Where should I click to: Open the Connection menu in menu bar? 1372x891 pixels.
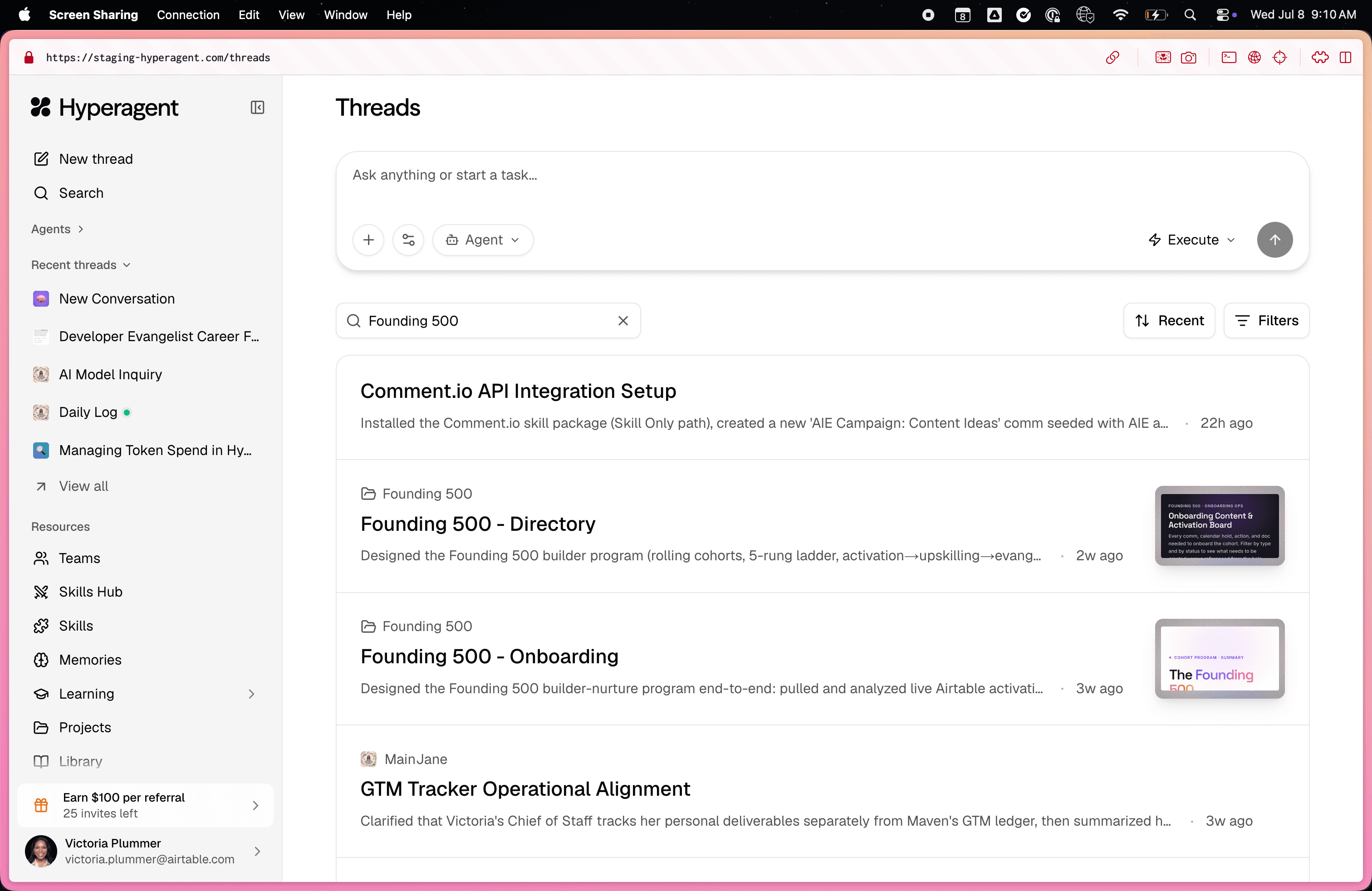click(x=188, y=15)
